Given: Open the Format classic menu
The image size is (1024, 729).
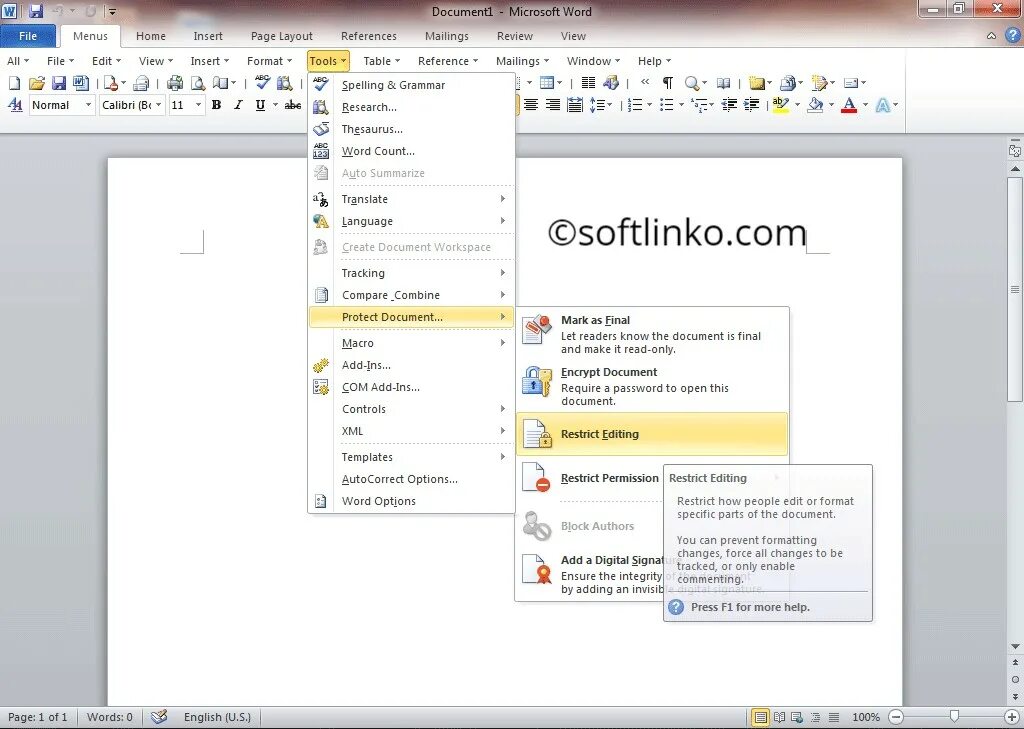Looking at the screenshot, I should (x=269, y=61).
